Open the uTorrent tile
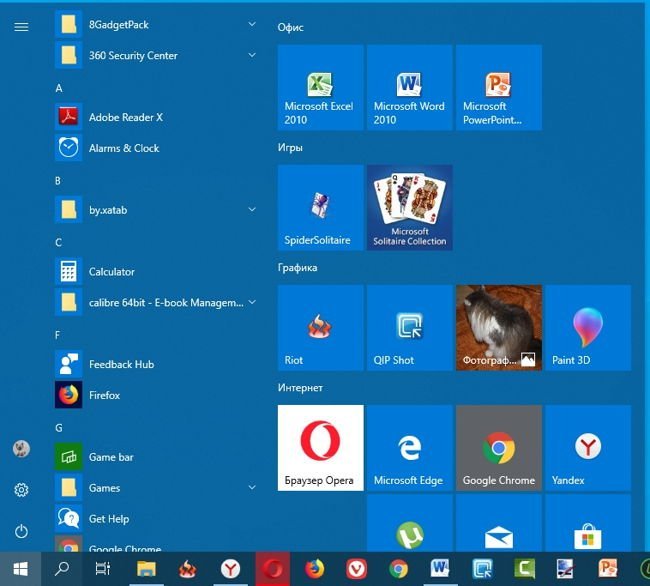Viewport: 650px width, 586px height. [x=410, y=523]
